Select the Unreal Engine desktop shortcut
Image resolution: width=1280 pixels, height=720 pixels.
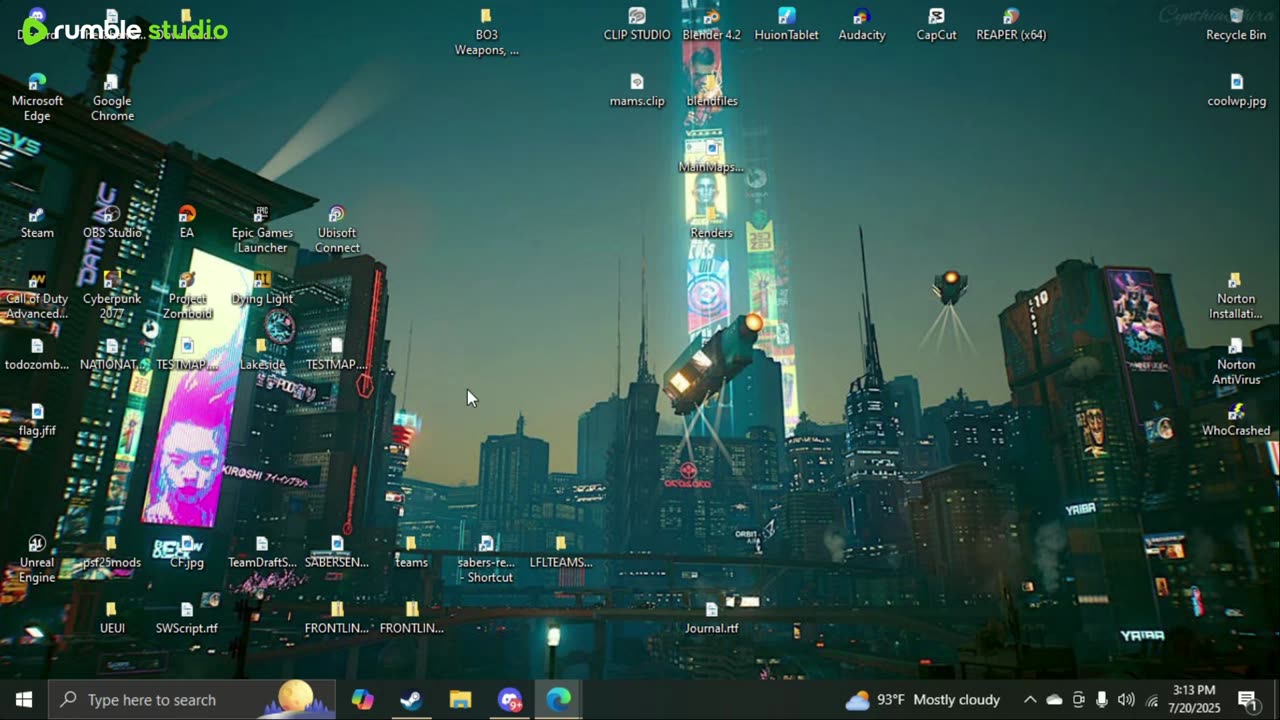click(37, 559)
